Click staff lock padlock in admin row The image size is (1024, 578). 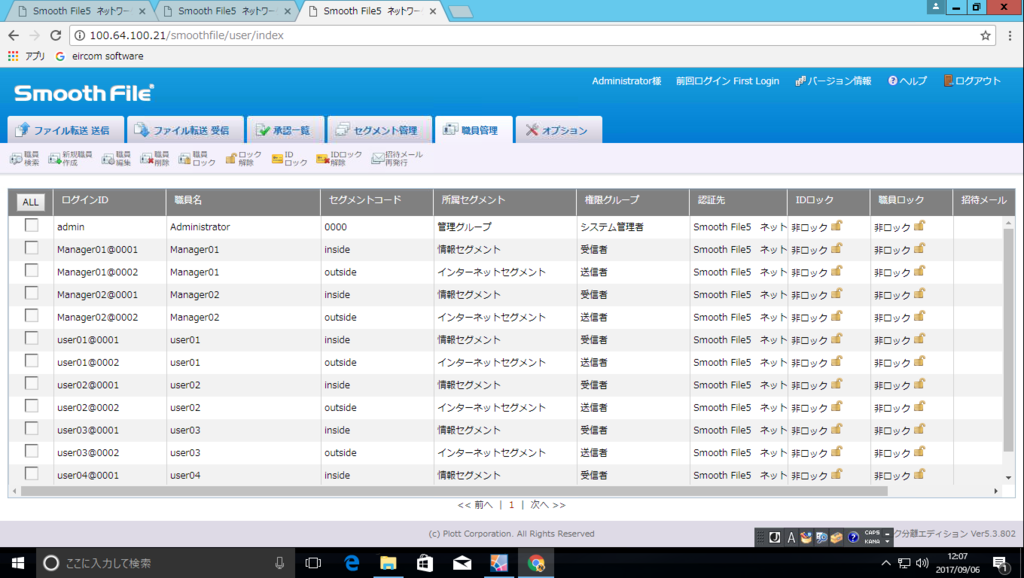[920, 226]
